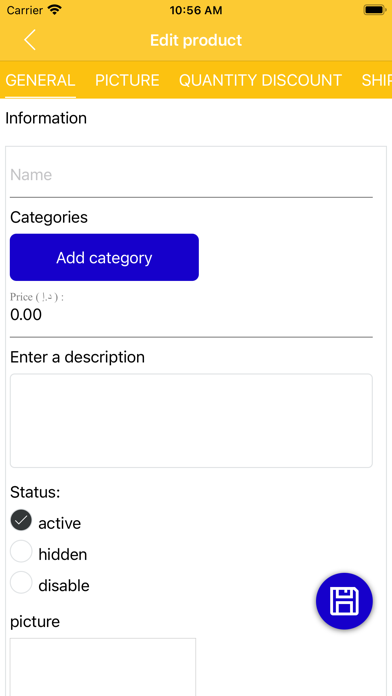
Task: Select the active status radio button
Action: click(x=21, y=520)
